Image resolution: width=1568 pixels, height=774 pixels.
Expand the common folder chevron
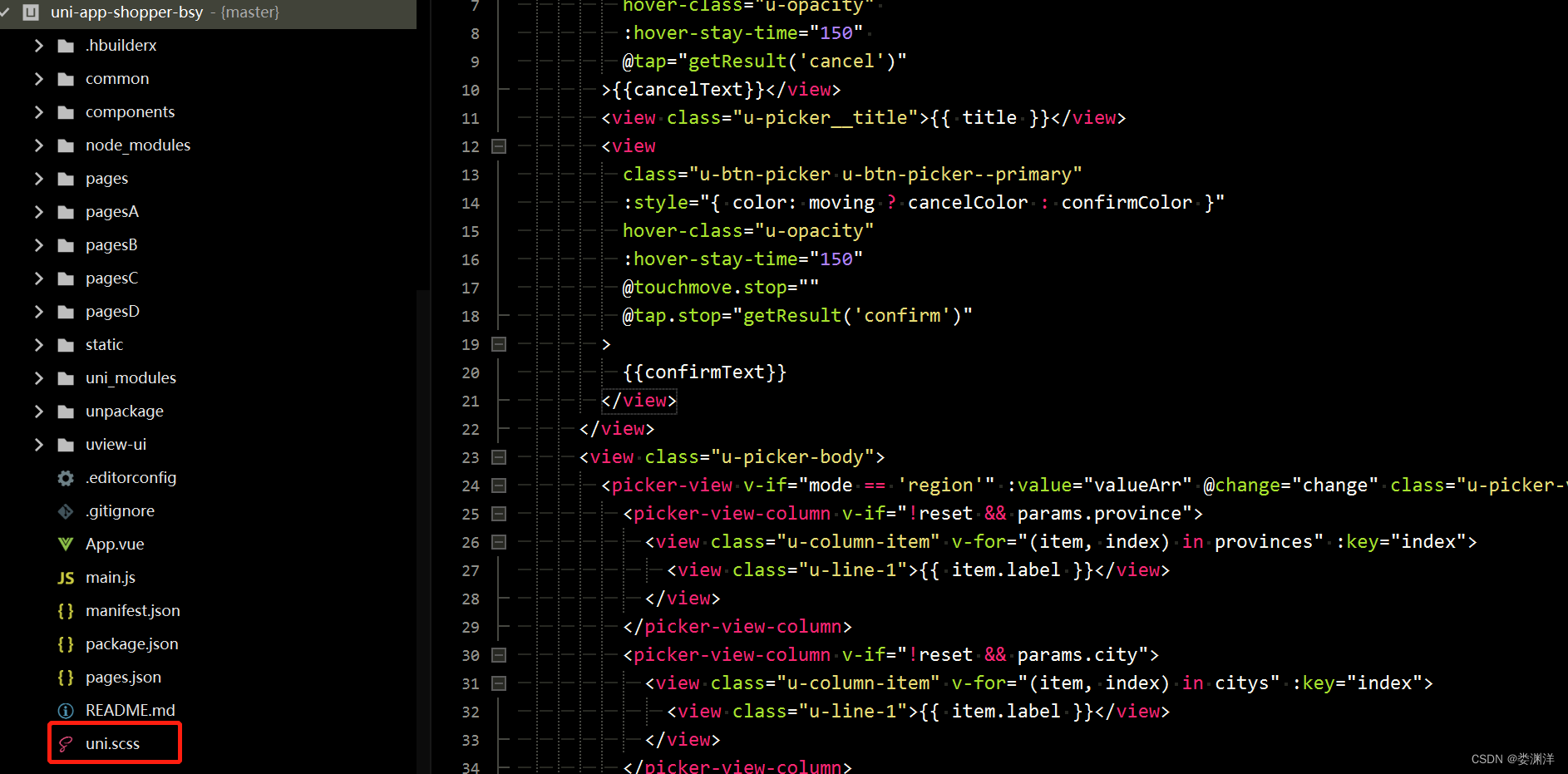(x=38, y=79)
